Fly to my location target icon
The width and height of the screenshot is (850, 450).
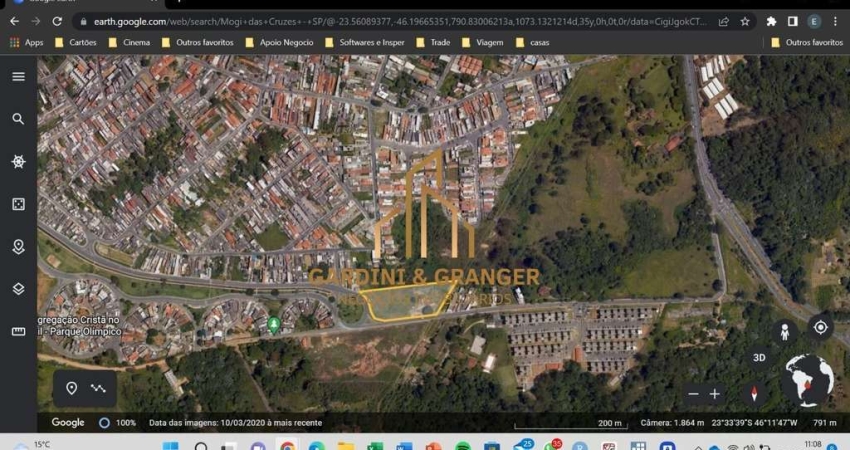pyautogui.click(x=820, y=327)
